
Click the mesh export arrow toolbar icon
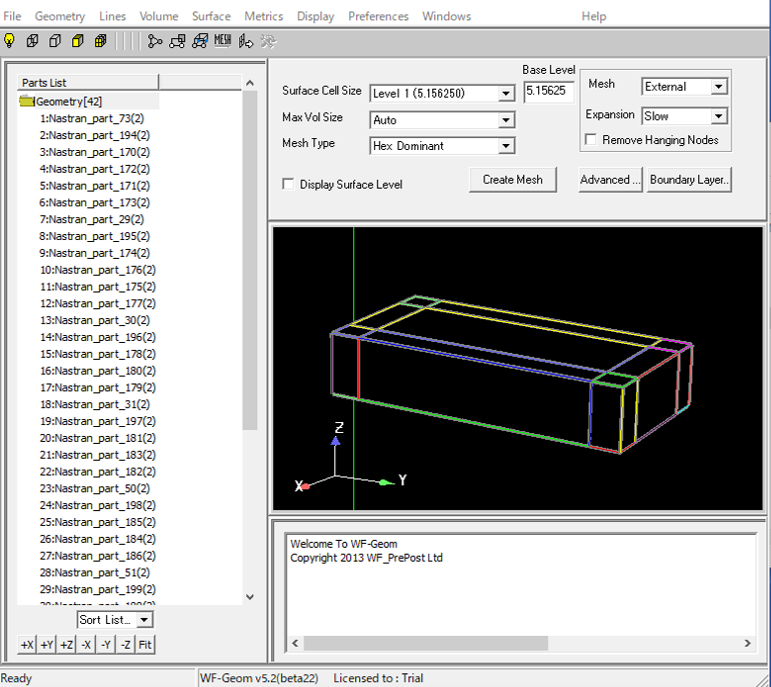point(245,41)
